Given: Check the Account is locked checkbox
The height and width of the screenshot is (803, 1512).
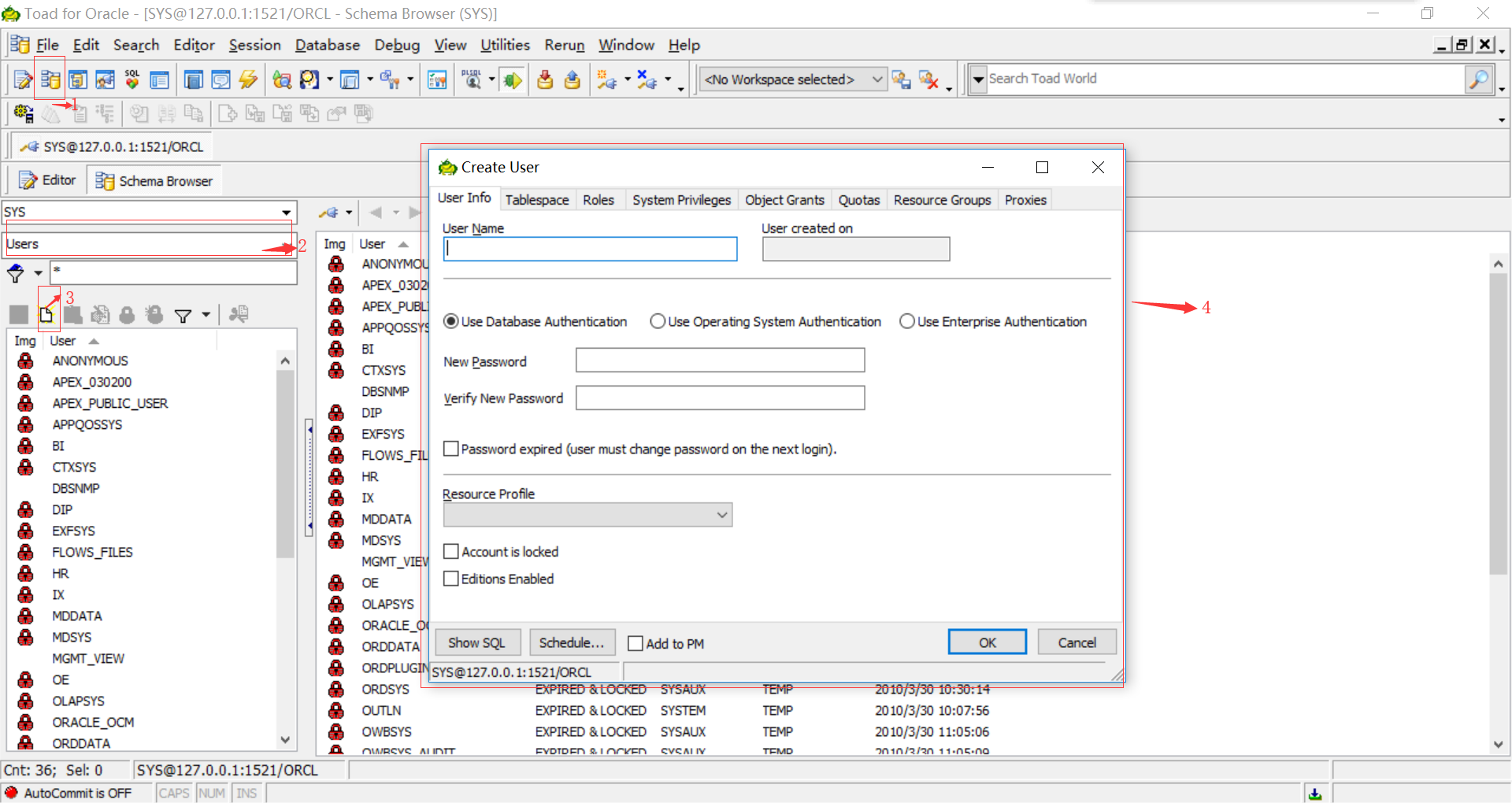Looking at the screenshot, I should tap(451, 552).
